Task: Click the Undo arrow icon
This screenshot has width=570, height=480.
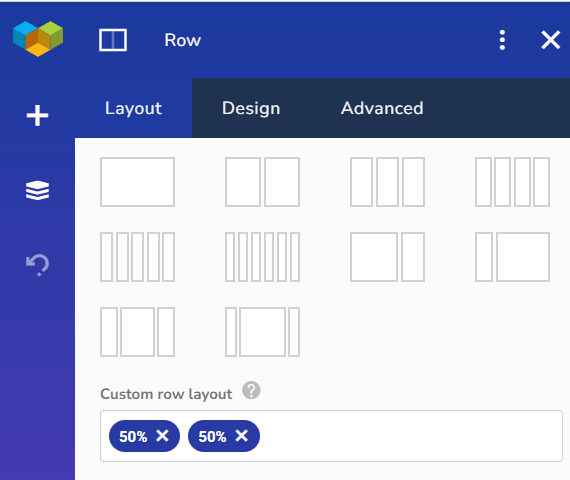Action: coord(37,264)
